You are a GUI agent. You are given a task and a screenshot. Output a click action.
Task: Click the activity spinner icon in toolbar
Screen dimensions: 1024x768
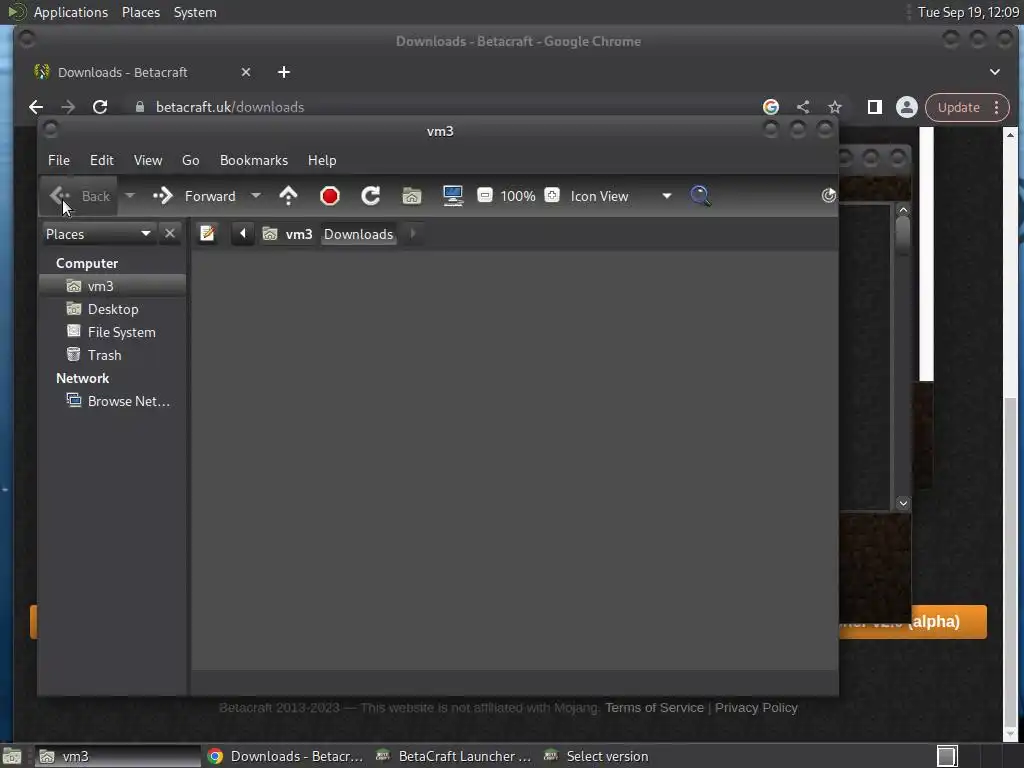(x=828, y=195)
